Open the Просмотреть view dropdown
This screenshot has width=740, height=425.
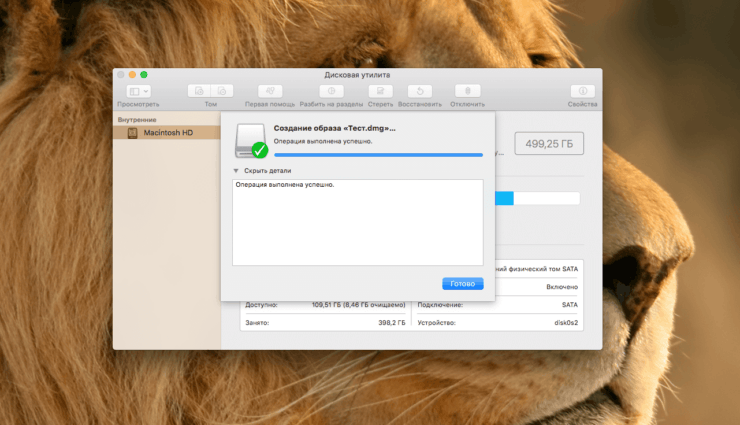[x=138, y=91]
